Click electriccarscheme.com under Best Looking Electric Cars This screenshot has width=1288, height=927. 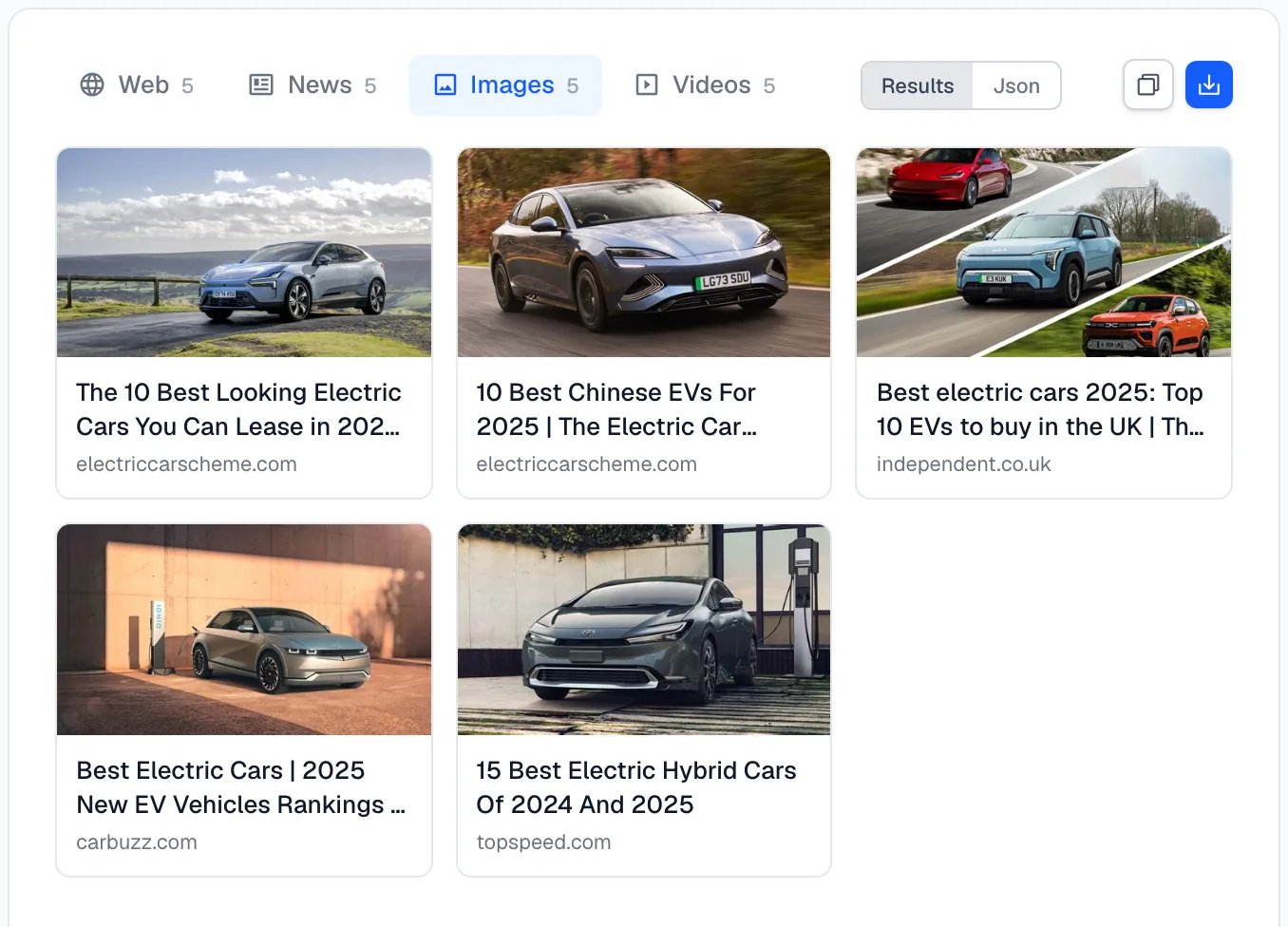tap(186, 464)
